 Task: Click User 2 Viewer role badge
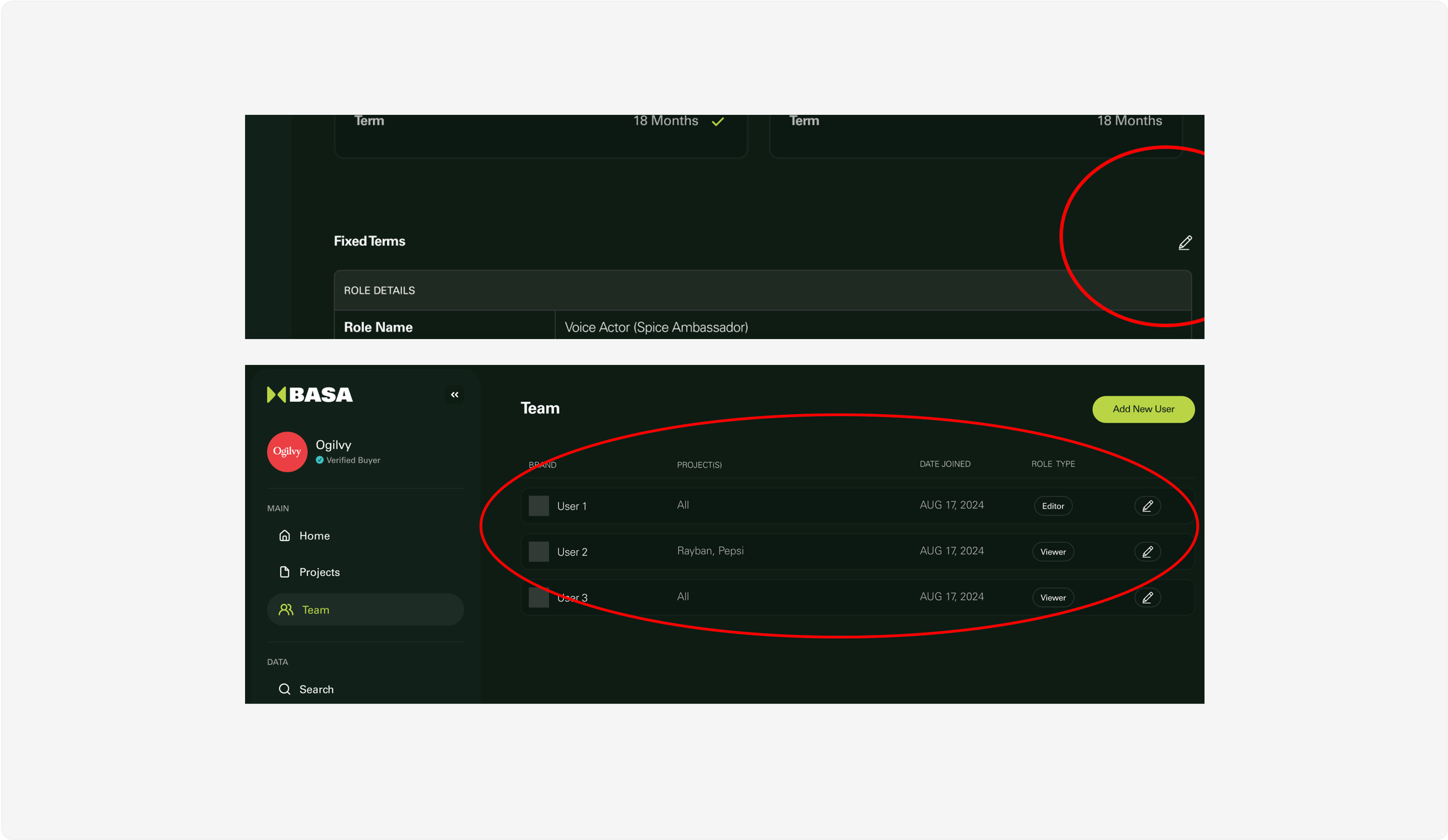(x=1053, y=552)
